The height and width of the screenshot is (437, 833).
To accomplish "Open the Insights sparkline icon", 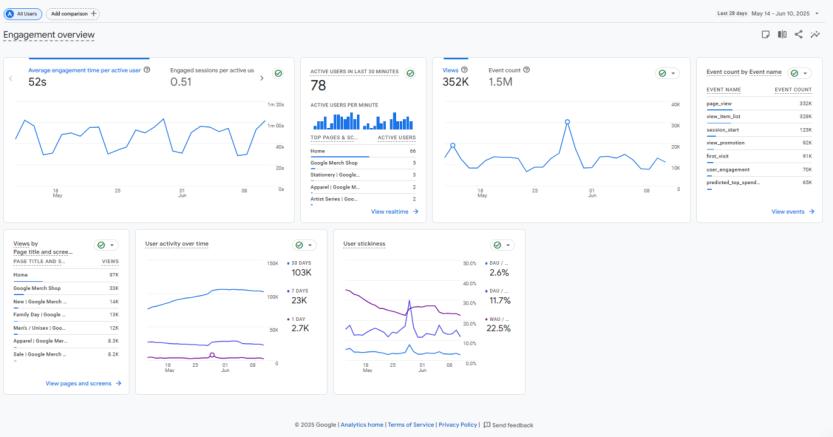I will click(x=815, y=35).
